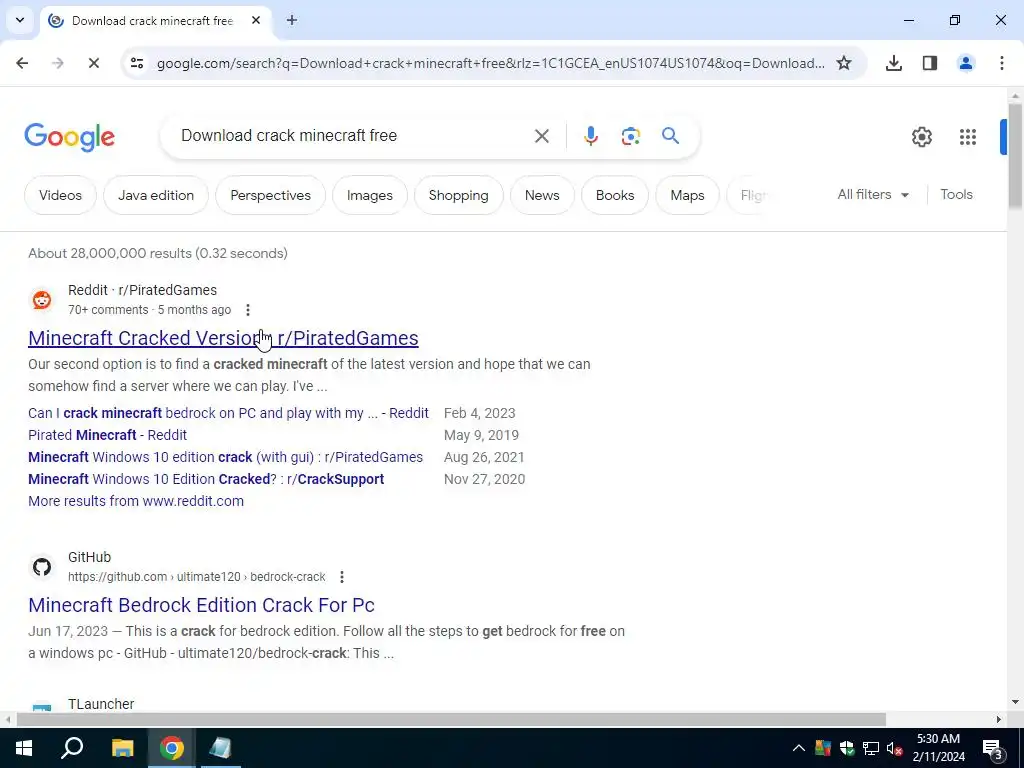
Task: Open Windows taskbar search
Action: [x=72, y=748]
